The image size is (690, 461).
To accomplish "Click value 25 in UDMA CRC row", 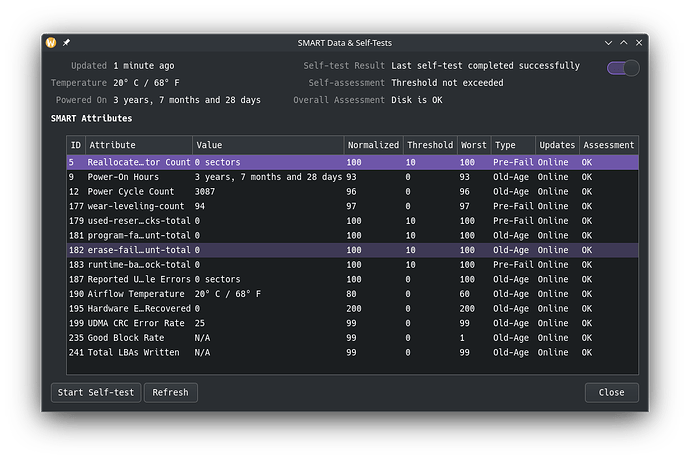I will click(x=200, y=323).
